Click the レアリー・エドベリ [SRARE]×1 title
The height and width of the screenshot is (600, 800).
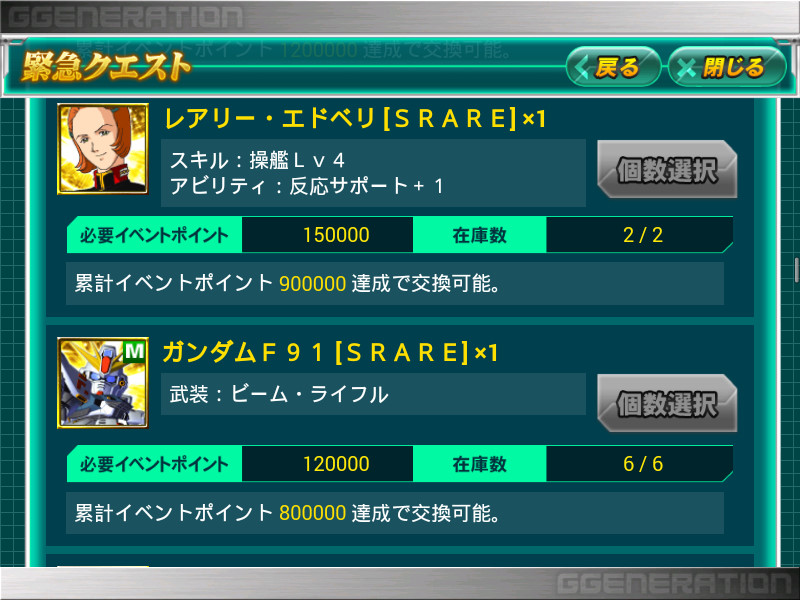[355, 119]
